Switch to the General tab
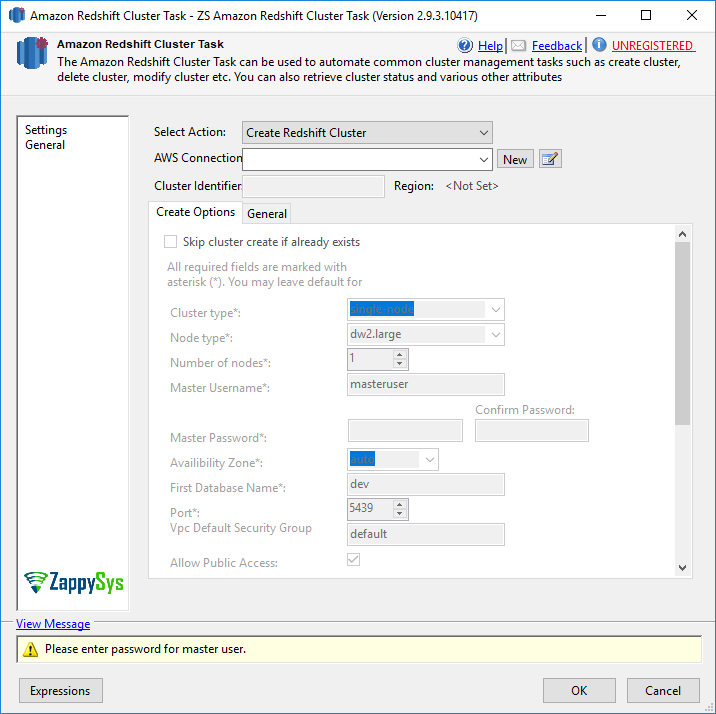 point(267,214)
